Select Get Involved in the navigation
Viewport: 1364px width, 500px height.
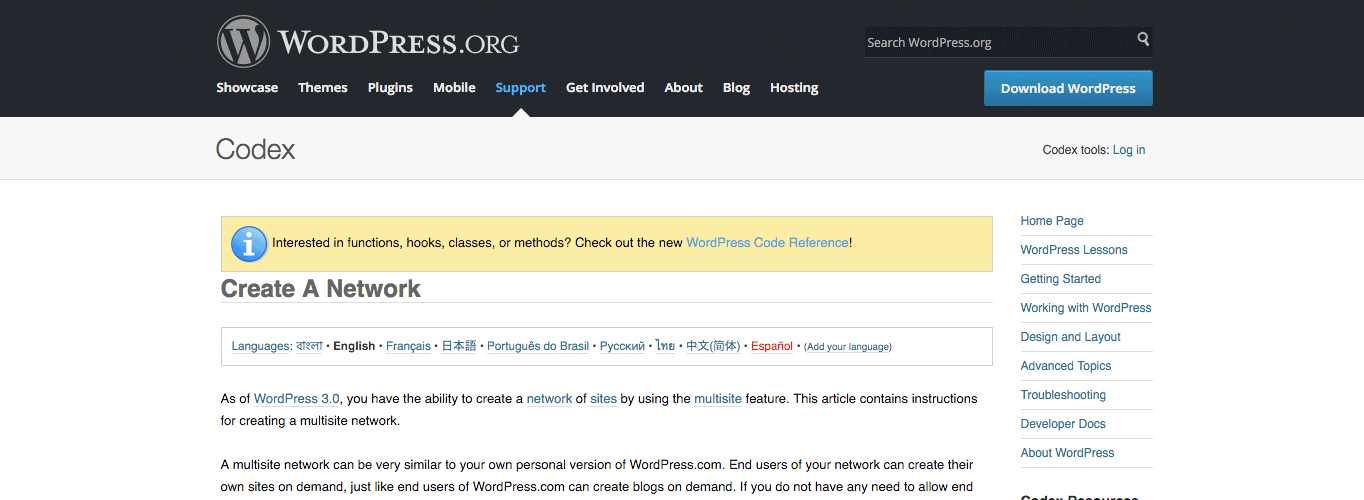click(x=605, y=88)
